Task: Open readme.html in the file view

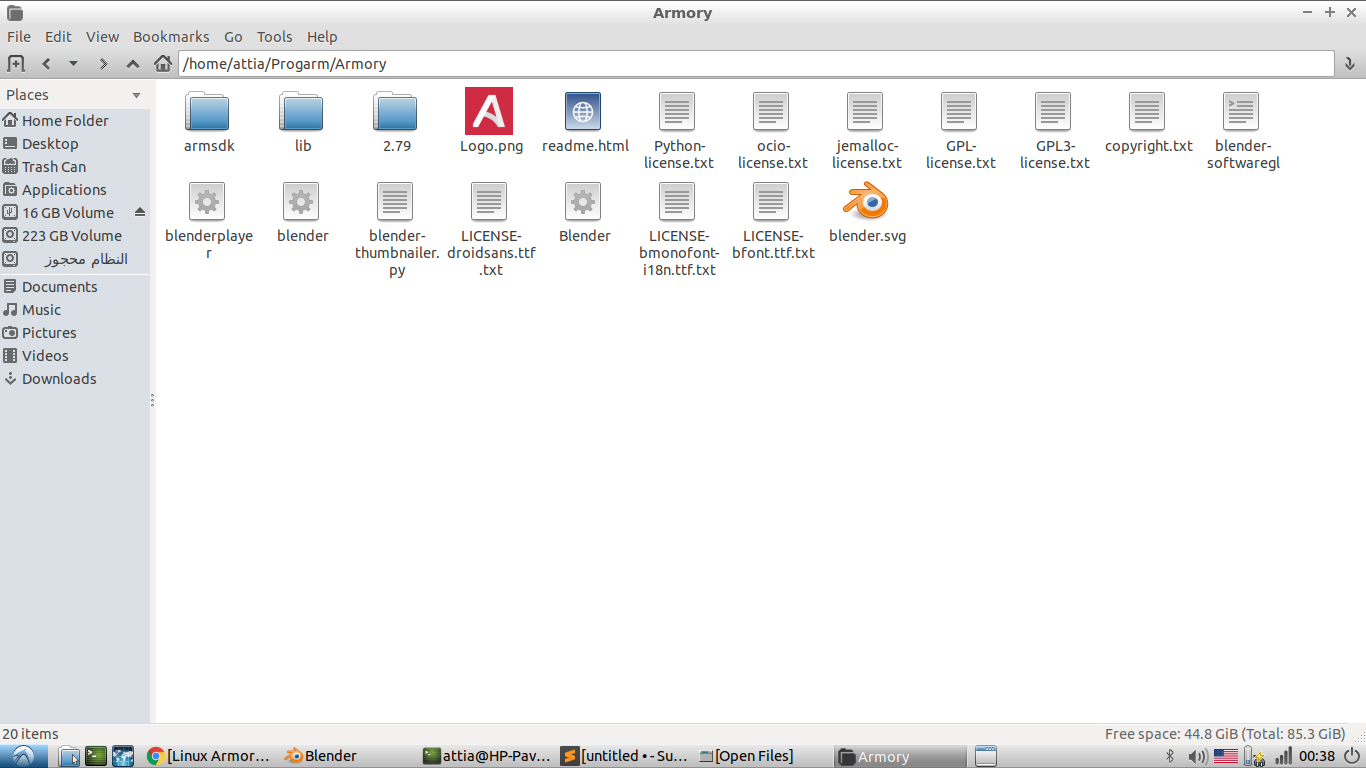Action: point(584,110)
